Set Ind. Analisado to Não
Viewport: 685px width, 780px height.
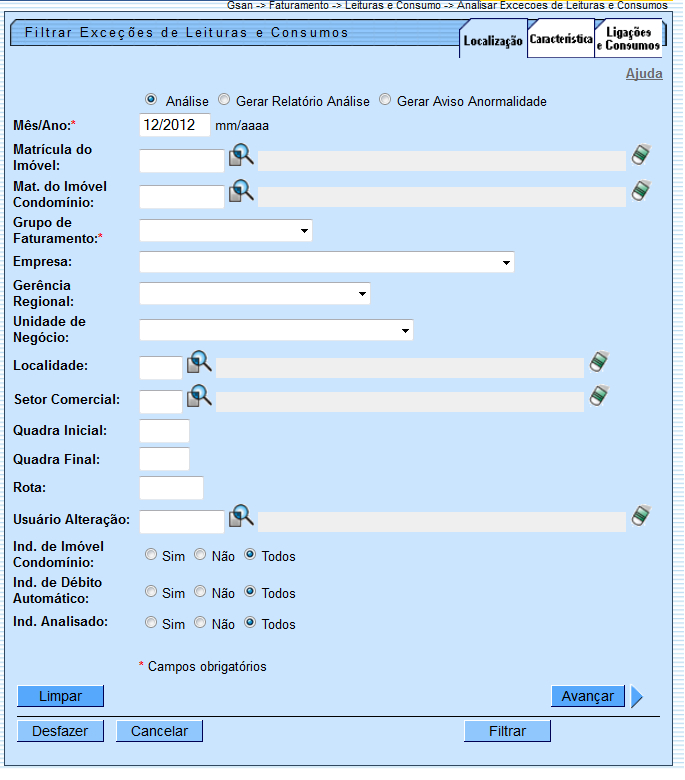pos(200,622)
